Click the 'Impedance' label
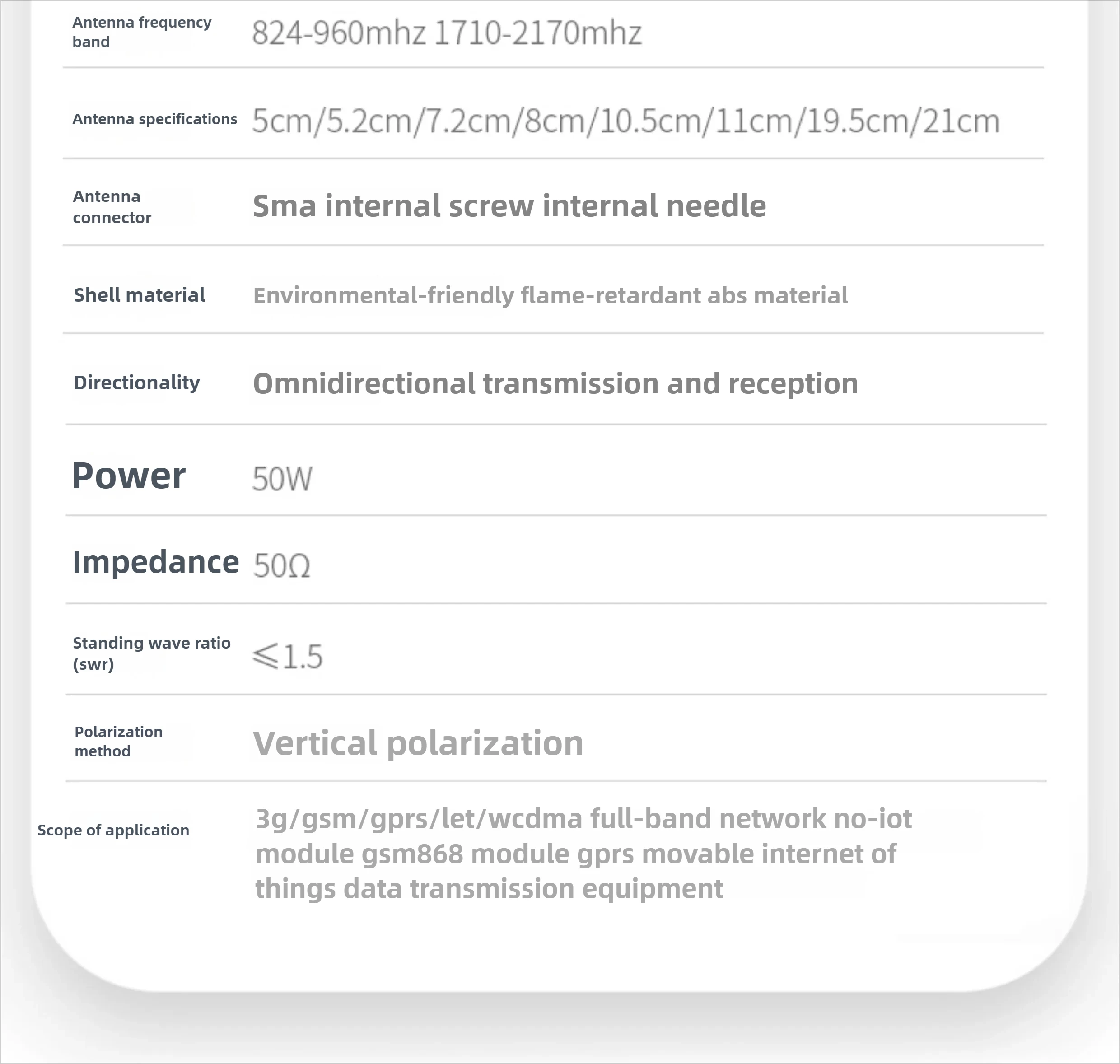 155,562
